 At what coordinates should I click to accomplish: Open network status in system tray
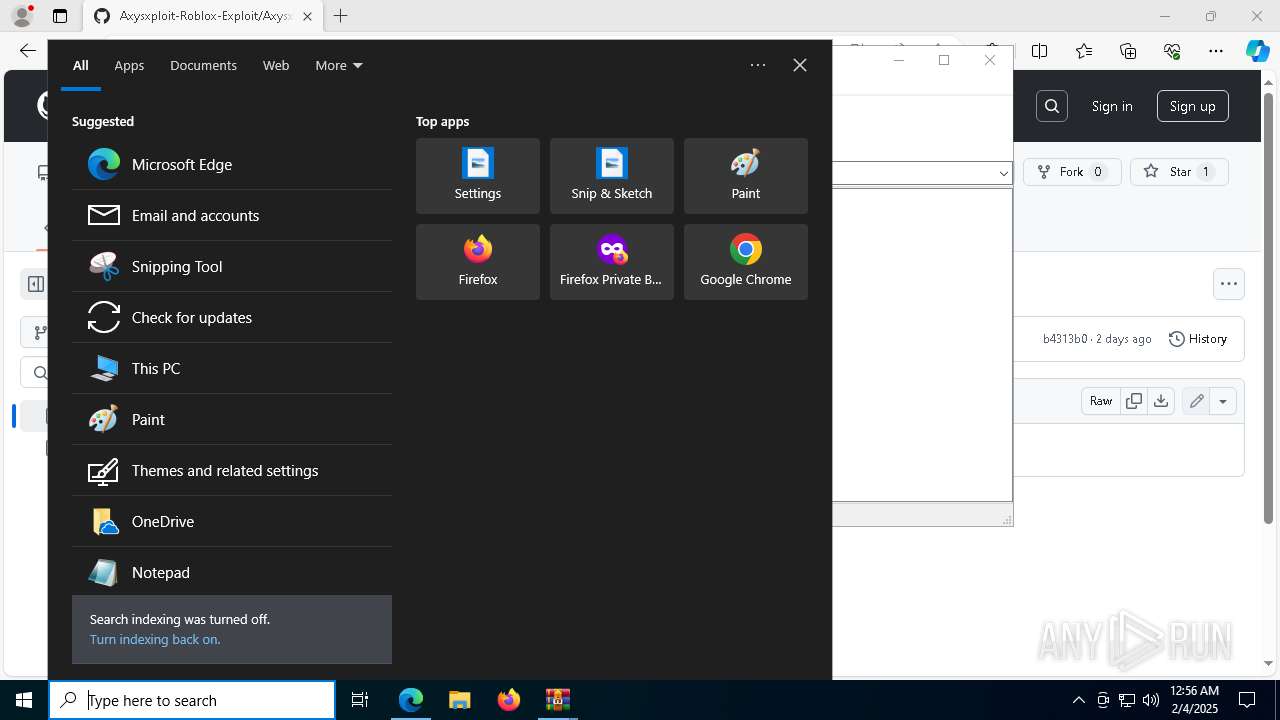click(x=1127, y=700)
